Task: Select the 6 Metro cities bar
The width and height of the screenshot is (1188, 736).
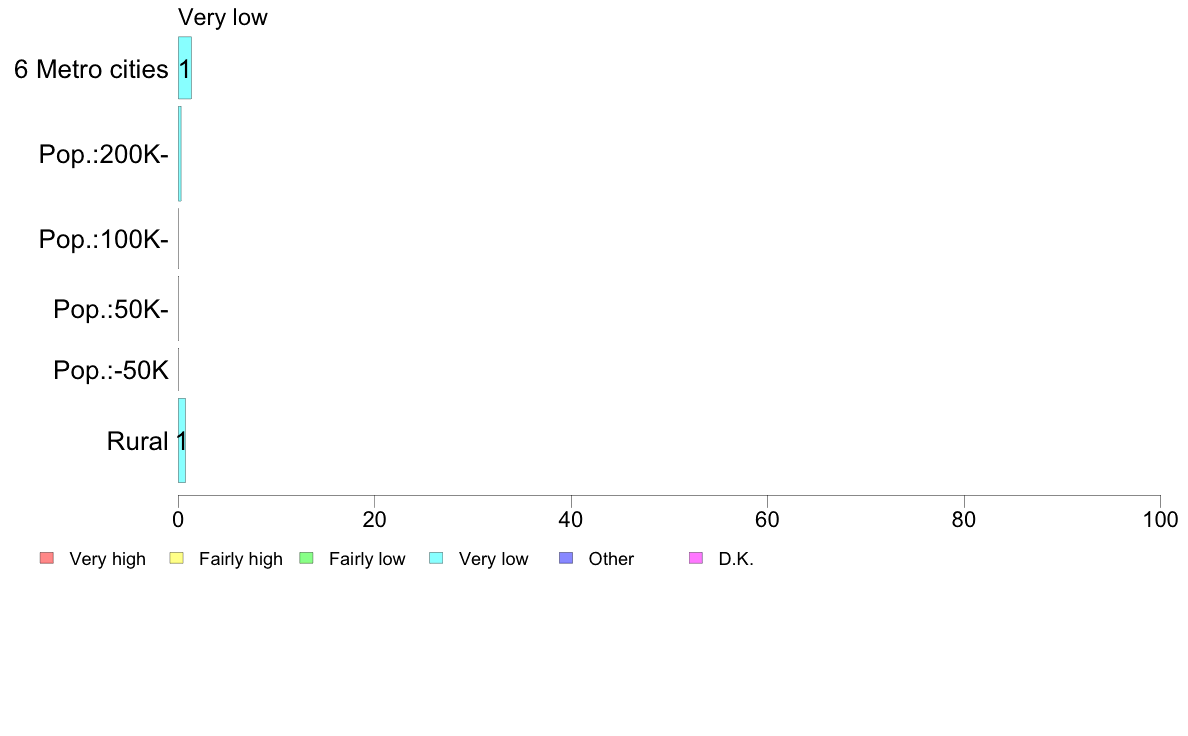Action: click(185, 68)
